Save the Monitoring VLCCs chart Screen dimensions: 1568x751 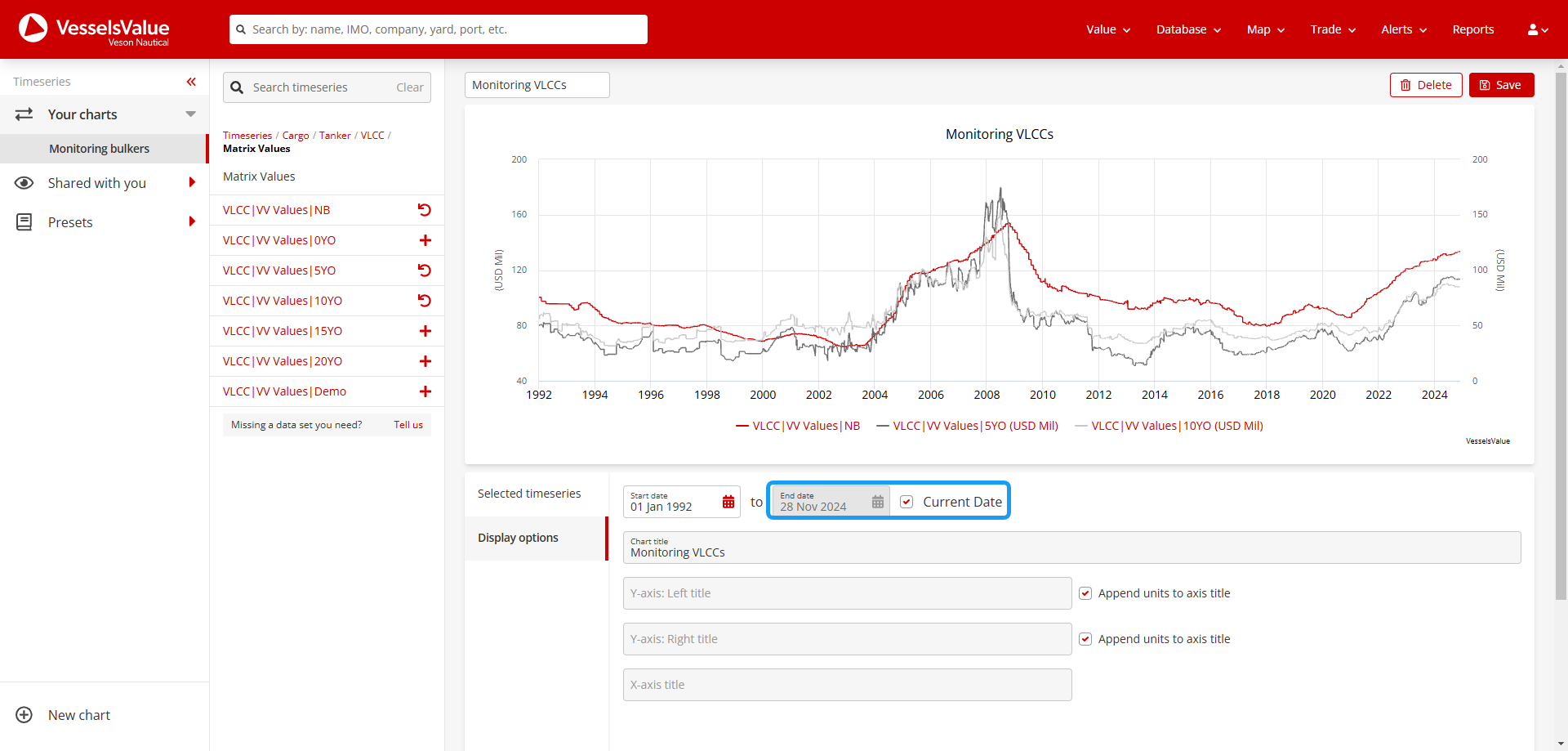pos(1501,85)
